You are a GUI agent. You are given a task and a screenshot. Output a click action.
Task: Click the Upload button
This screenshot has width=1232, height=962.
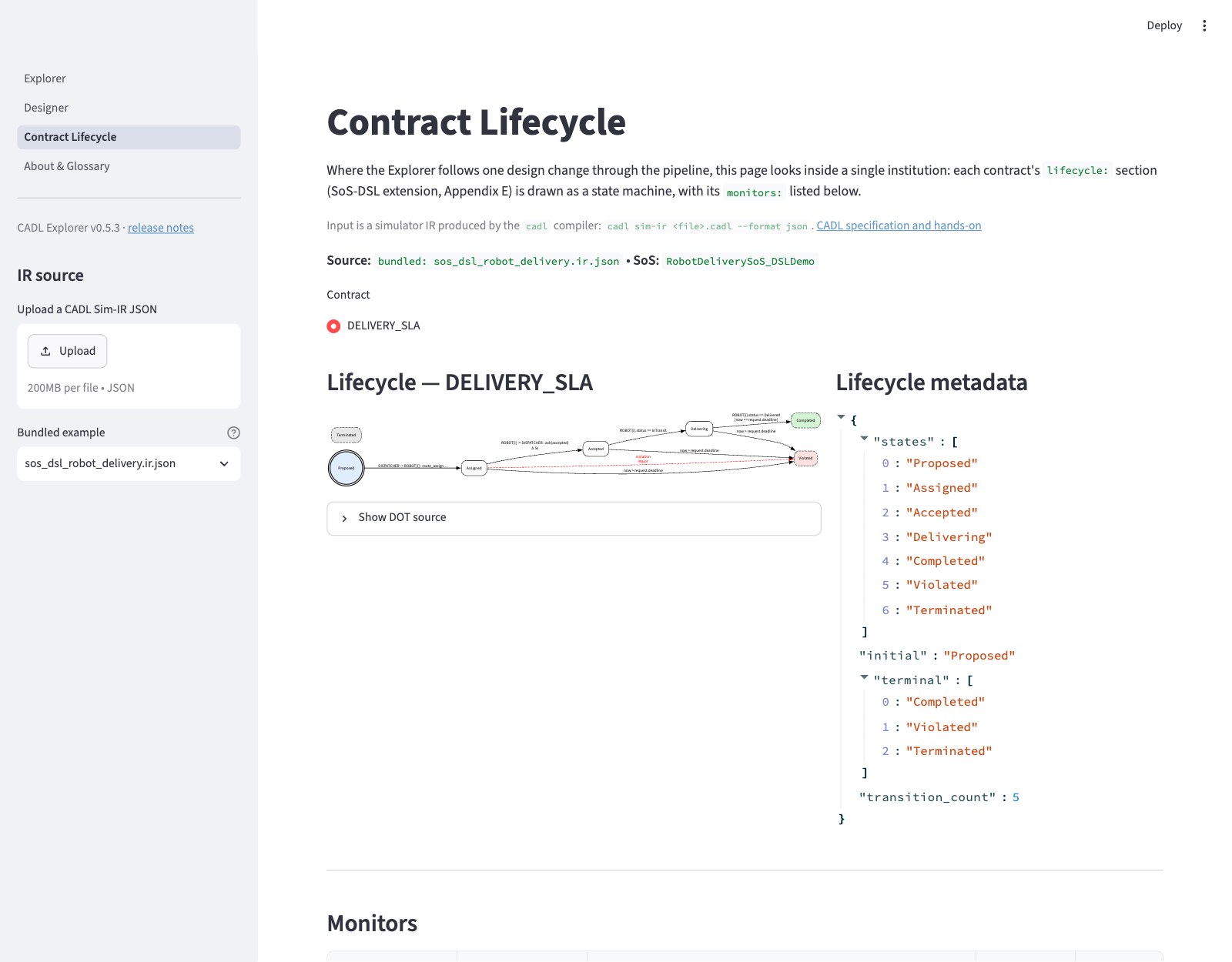(68, 351)
